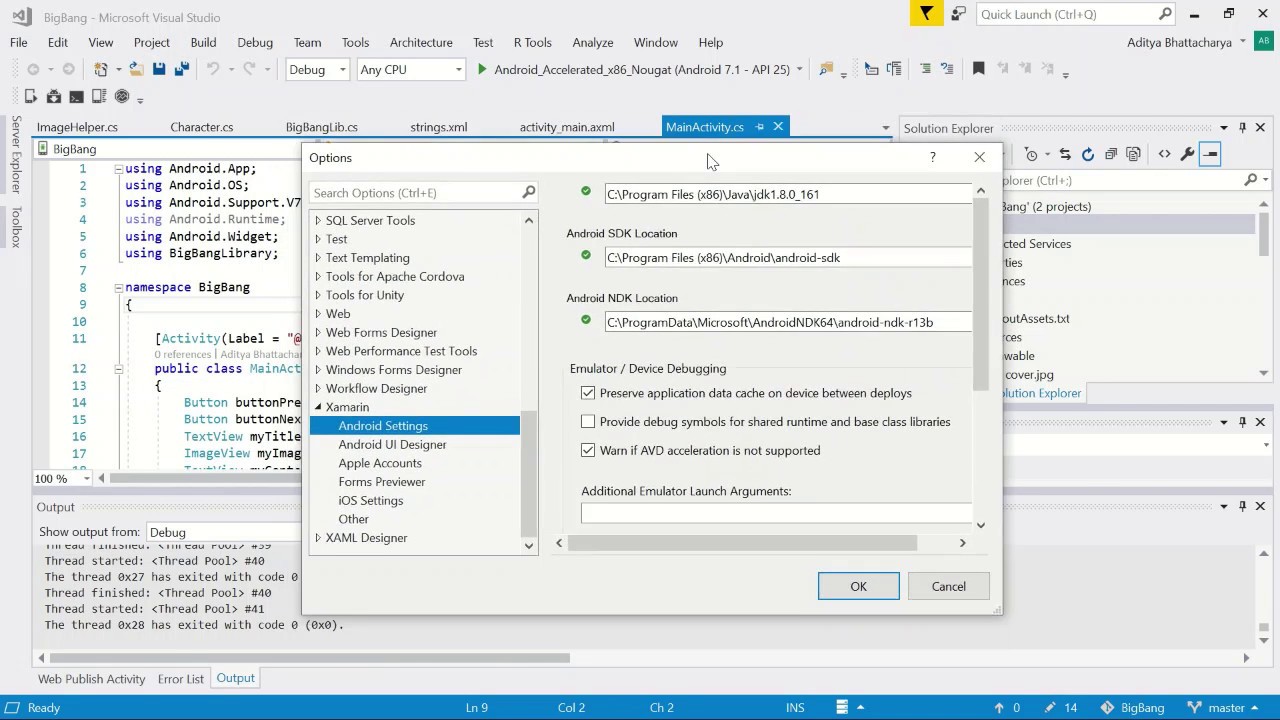Switch to the strings.xml tab

(438, 127)
